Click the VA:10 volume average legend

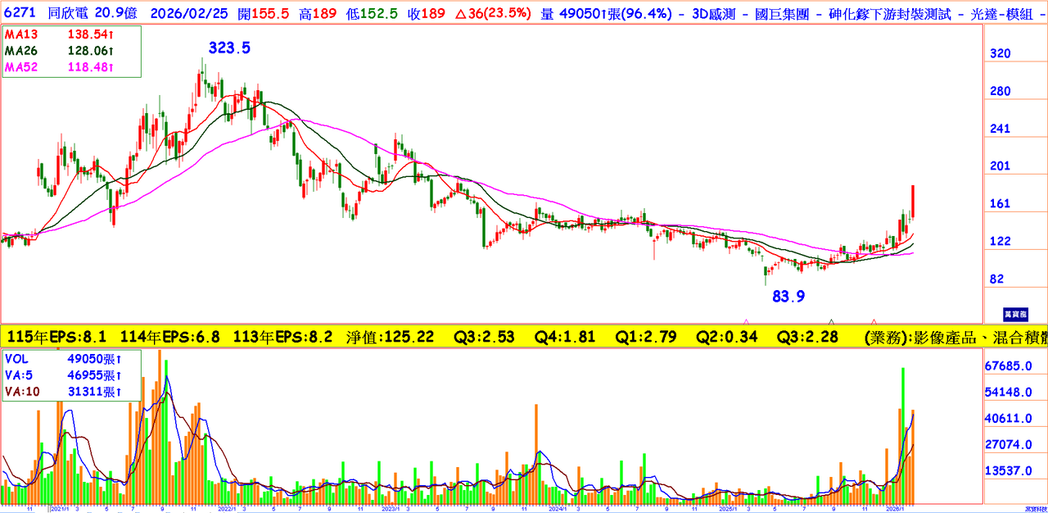point(62,392)
